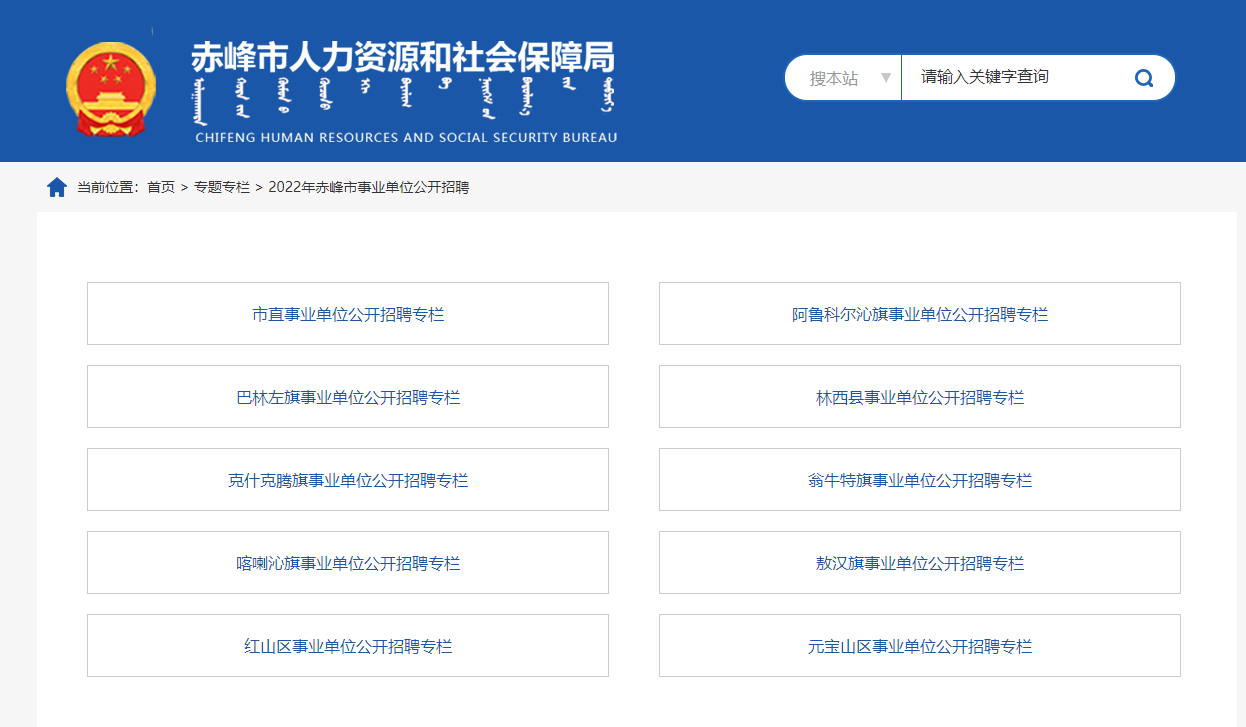
Task: Select 巴林左旗事业单位公开招聘专栏
Action: [348, 397]
